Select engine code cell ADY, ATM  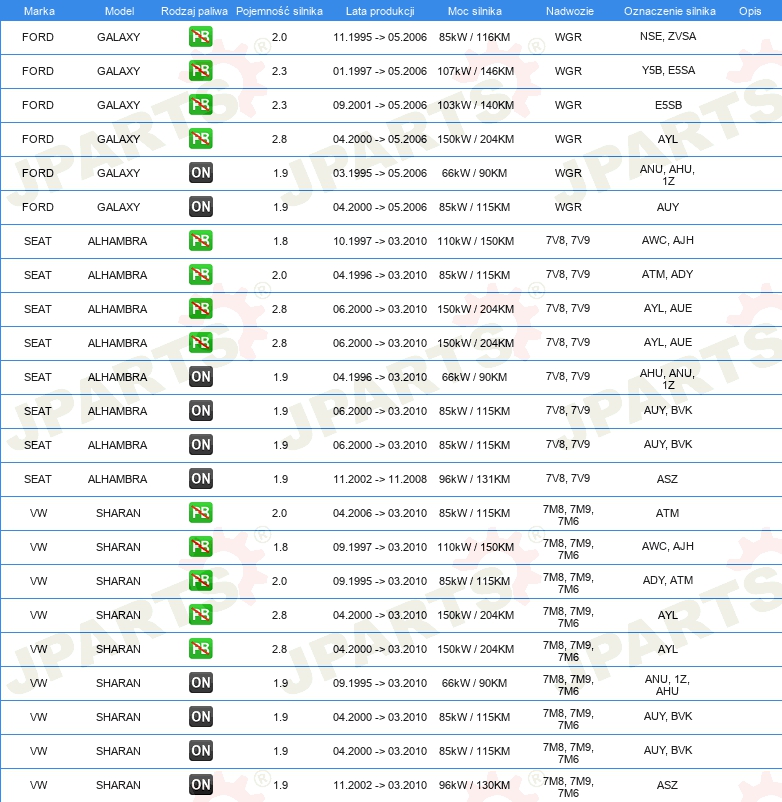(668, 580)
